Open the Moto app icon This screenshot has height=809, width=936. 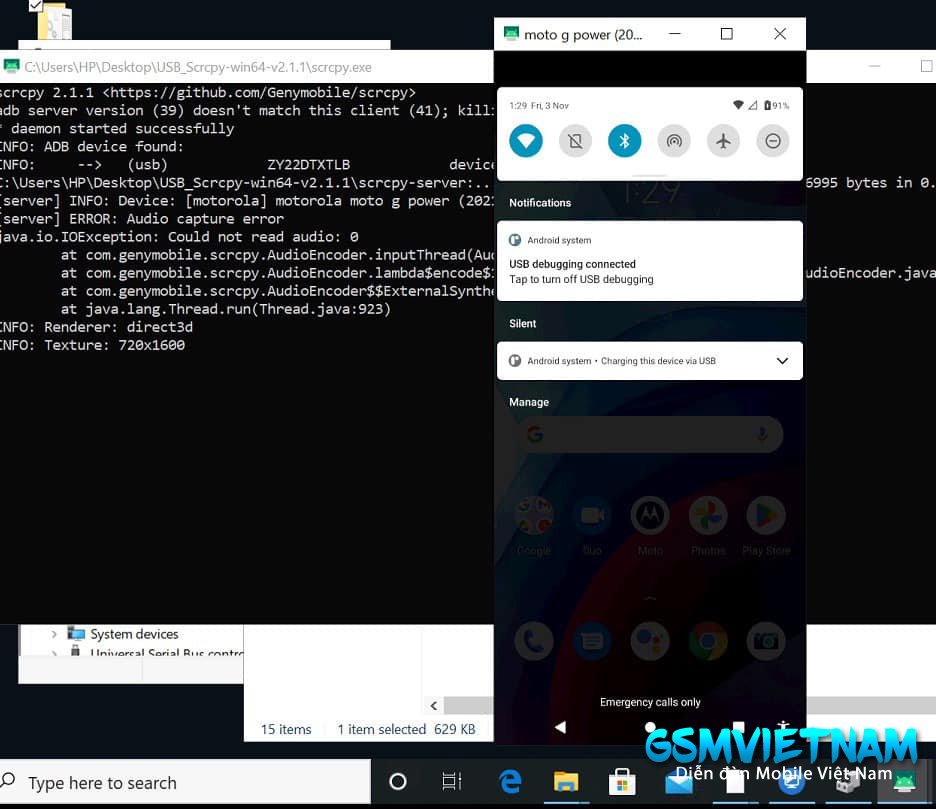[x=650, y=515]
